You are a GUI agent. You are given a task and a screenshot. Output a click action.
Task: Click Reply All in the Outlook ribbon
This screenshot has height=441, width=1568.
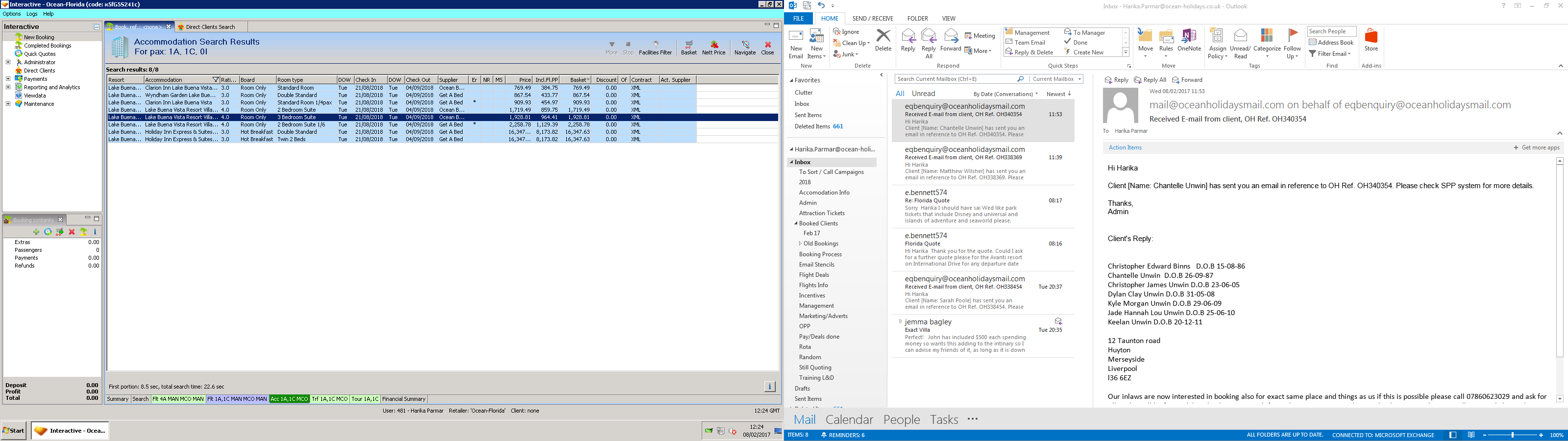pyautogui.click(x=928, y=44)
